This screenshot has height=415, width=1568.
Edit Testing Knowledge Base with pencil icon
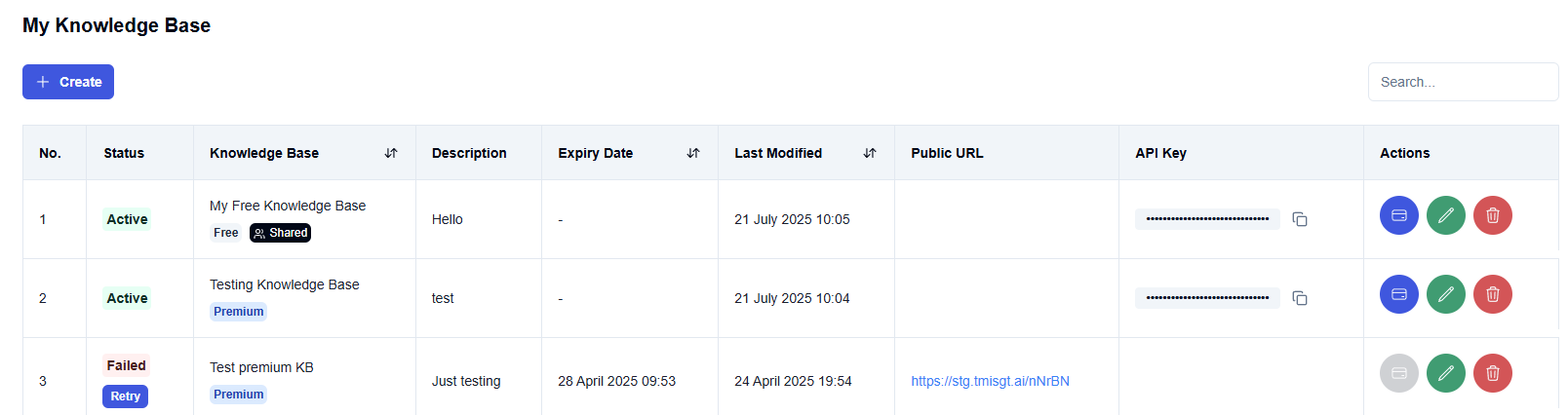click(x=1445, y=294)
